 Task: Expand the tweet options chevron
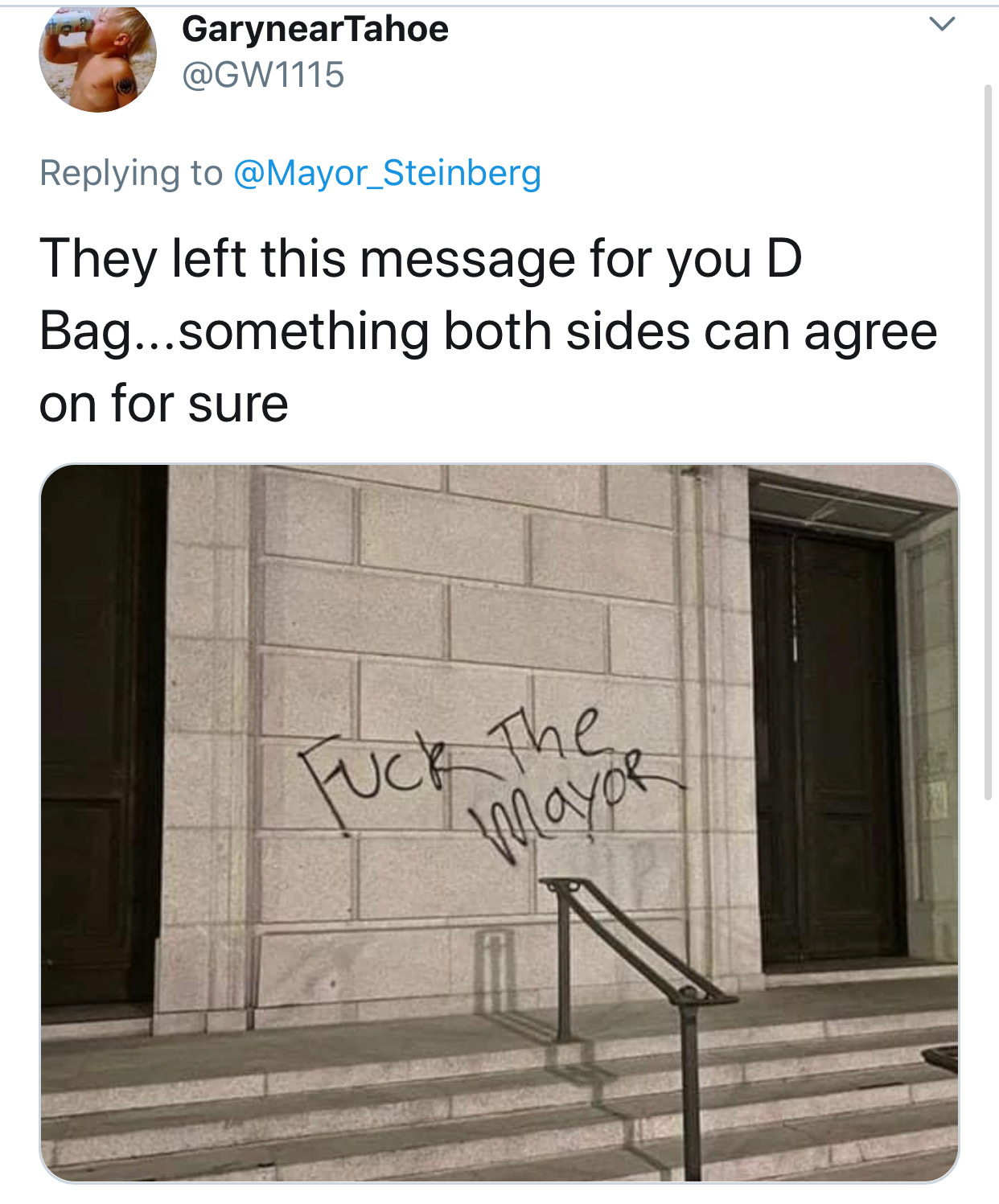point(942,25)
